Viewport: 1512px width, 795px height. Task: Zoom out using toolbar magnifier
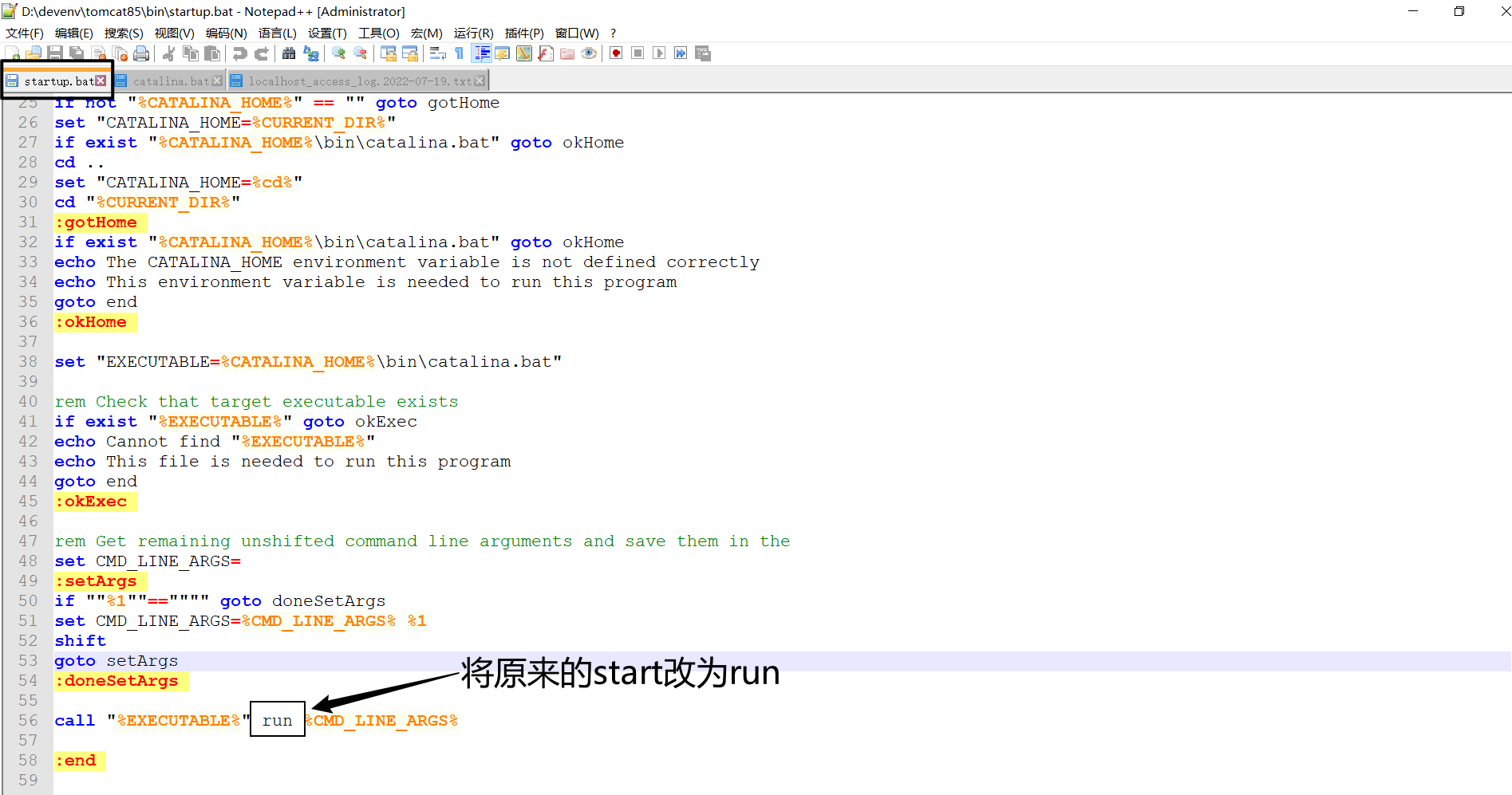[360, 53]
